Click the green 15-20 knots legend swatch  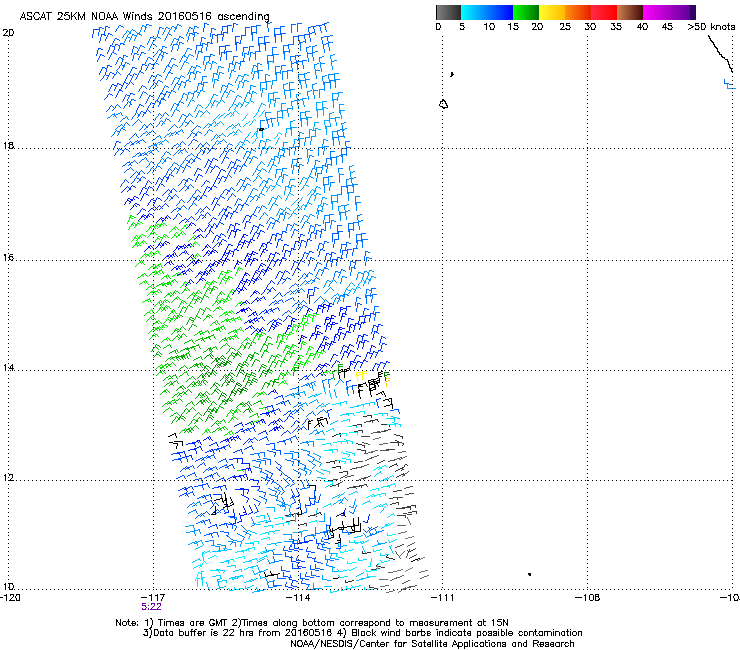click(x=526, y=12)
